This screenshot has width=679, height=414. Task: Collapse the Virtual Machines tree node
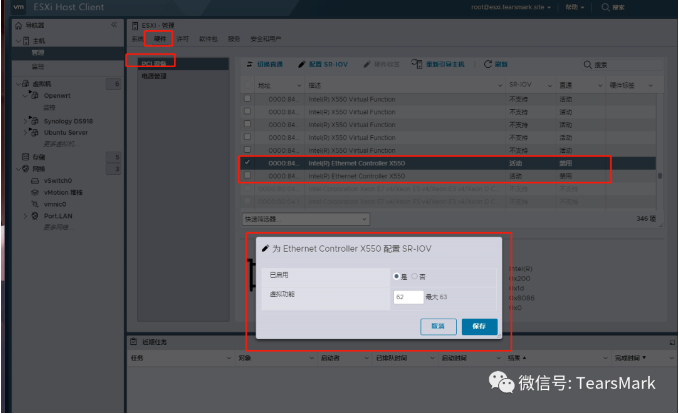point(18,84)
